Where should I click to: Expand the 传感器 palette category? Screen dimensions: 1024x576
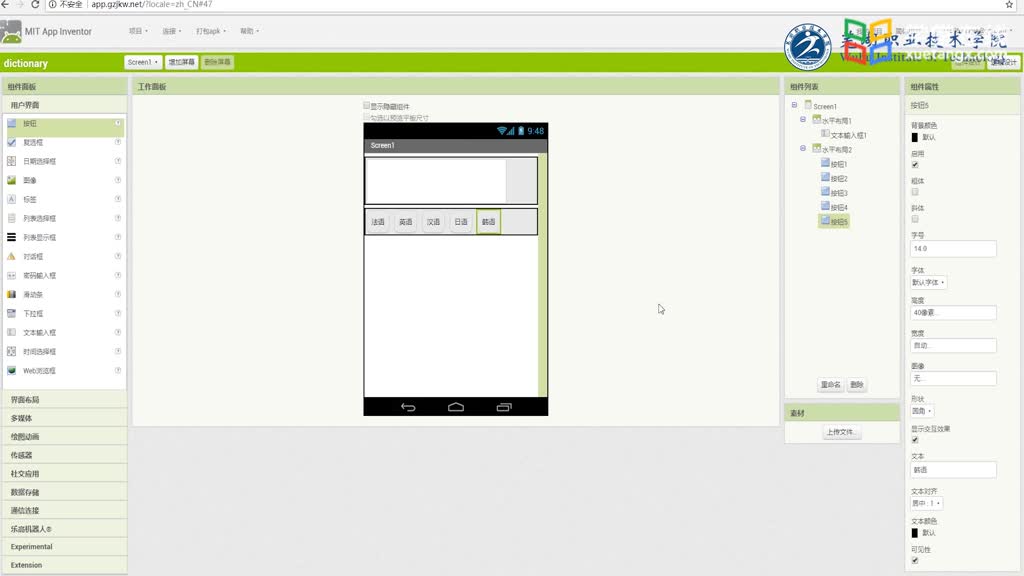point(64,455)
